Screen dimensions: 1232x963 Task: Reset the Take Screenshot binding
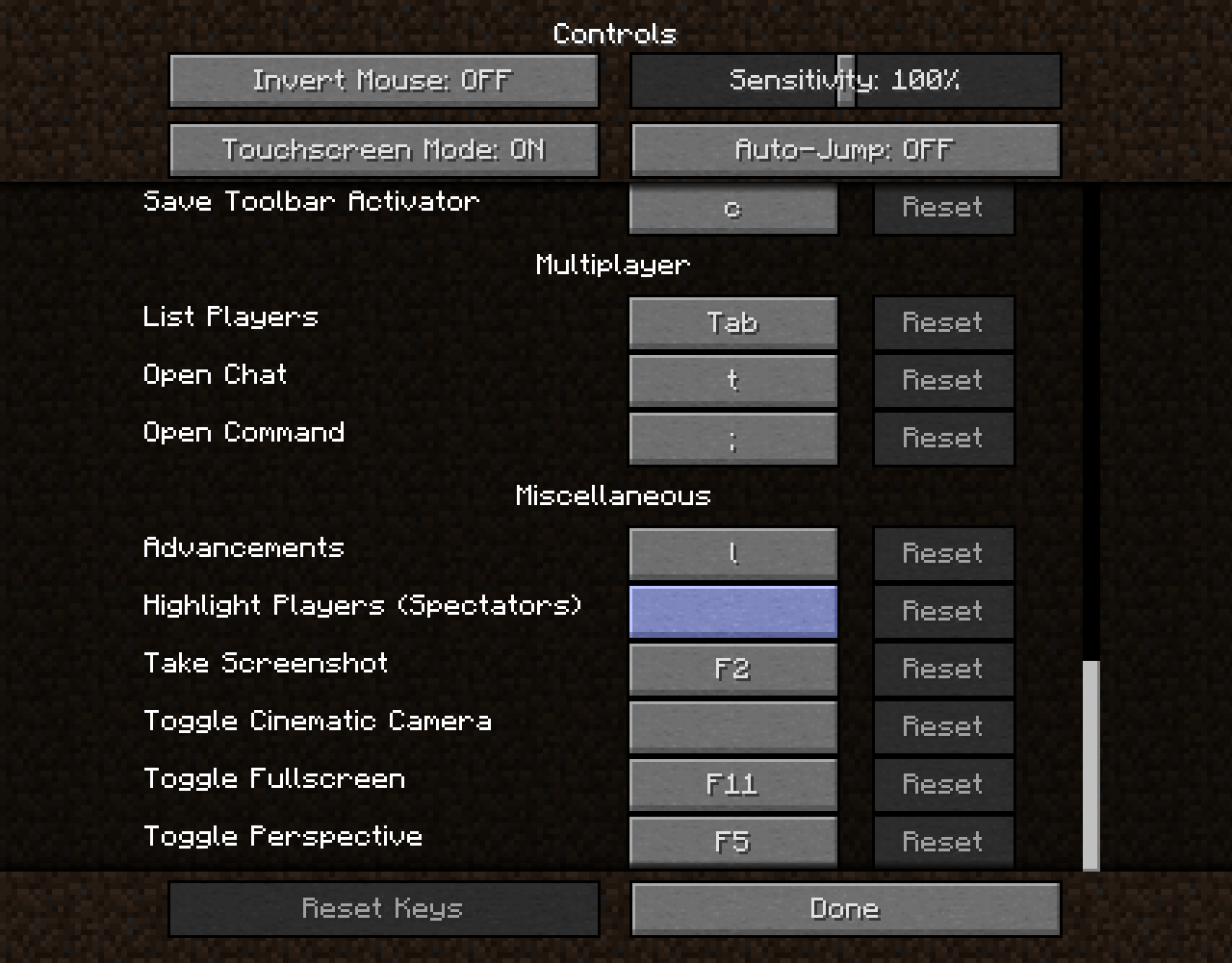coord(943,669)
